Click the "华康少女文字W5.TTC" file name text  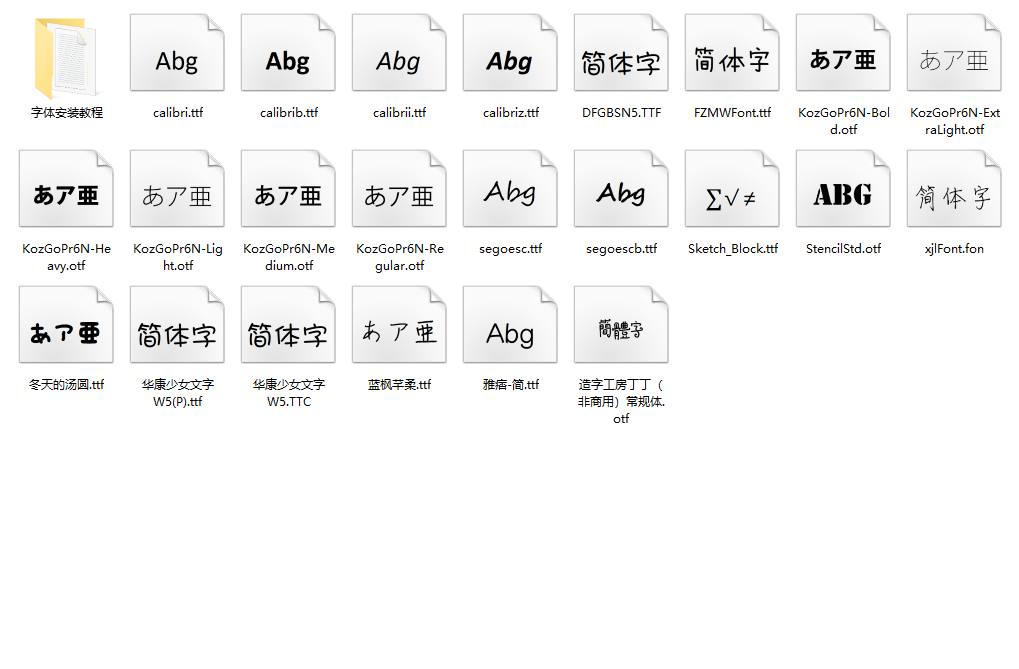[x=289, y=393]
